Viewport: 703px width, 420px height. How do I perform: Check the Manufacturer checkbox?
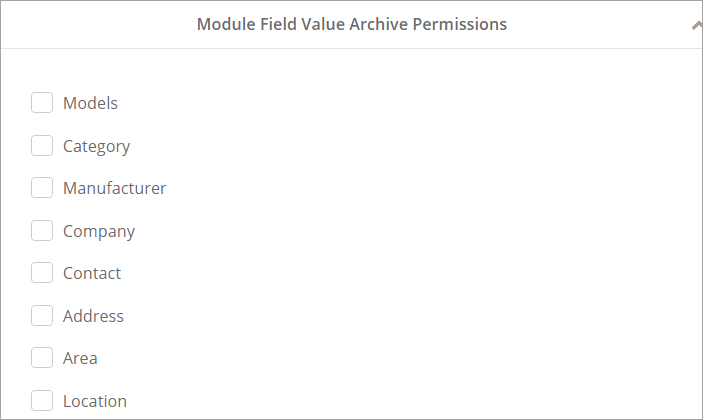[42, 188]
